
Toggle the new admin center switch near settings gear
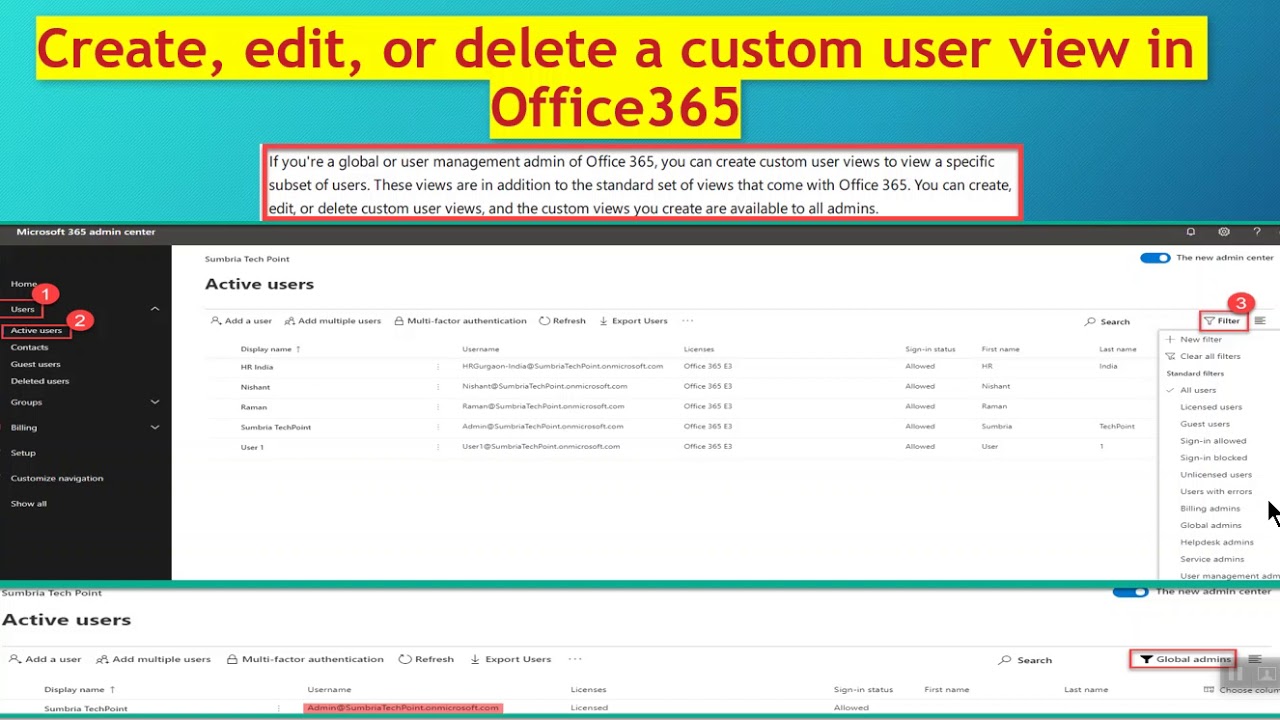point(1155,258)
